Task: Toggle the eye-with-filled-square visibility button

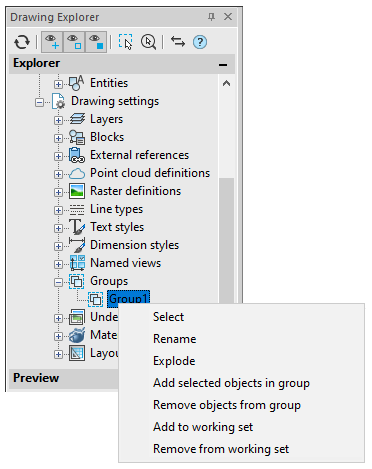Action: point(96,42)
